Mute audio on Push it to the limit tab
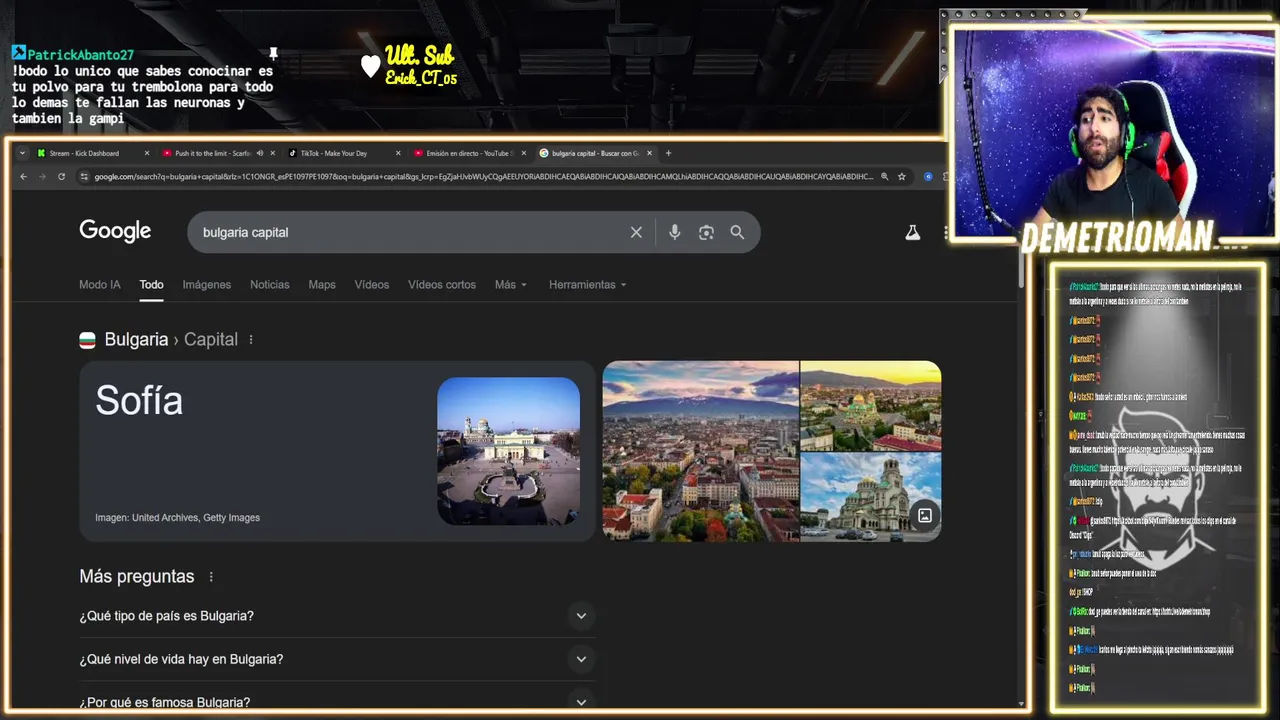 click(260, 153)
